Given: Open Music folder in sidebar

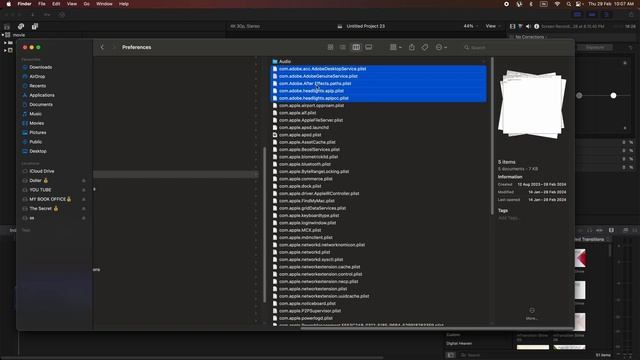Looking at the screenshot, I should [35, 114].
